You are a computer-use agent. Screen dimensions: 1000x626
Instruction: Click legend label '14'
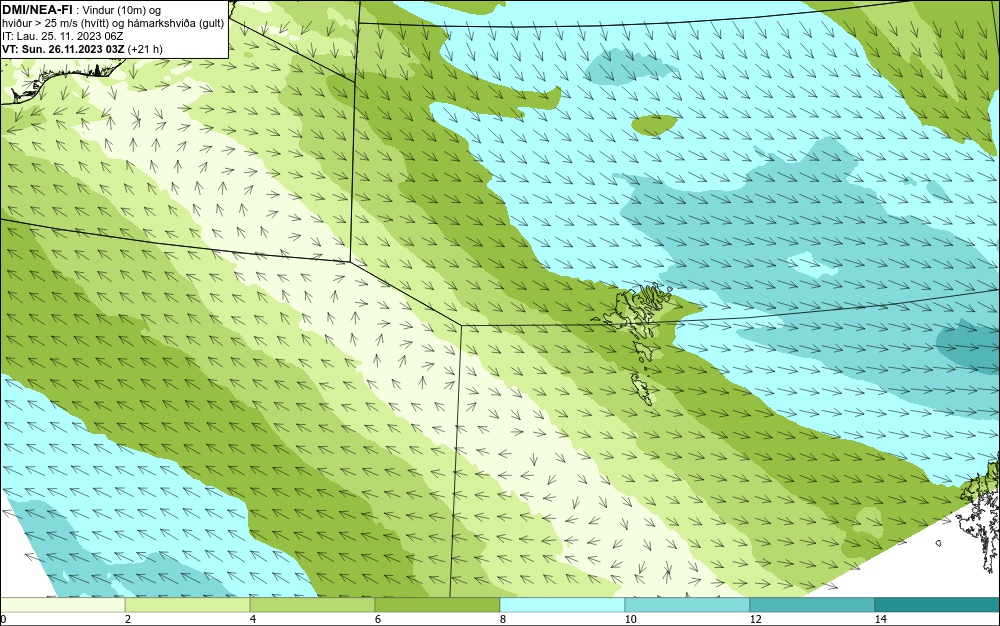click(881, 619)
